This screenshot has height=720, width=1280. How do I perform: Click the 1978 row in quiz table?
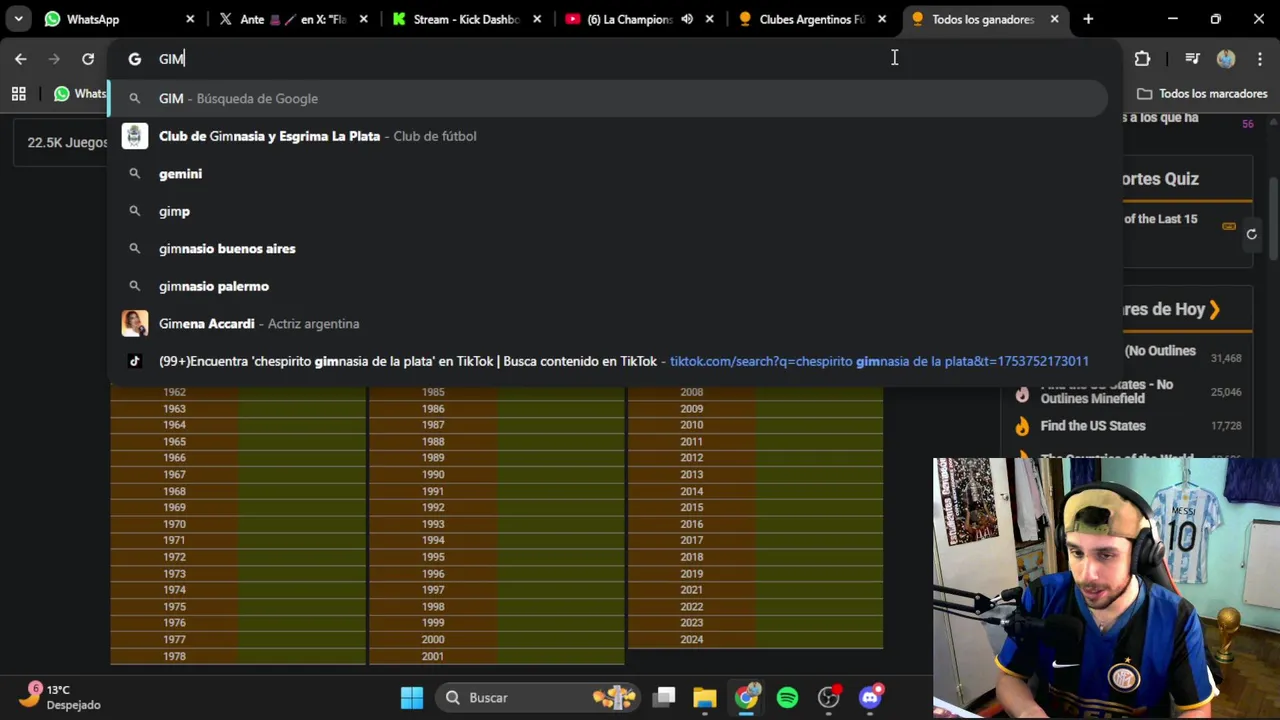(x=238, y=656)
